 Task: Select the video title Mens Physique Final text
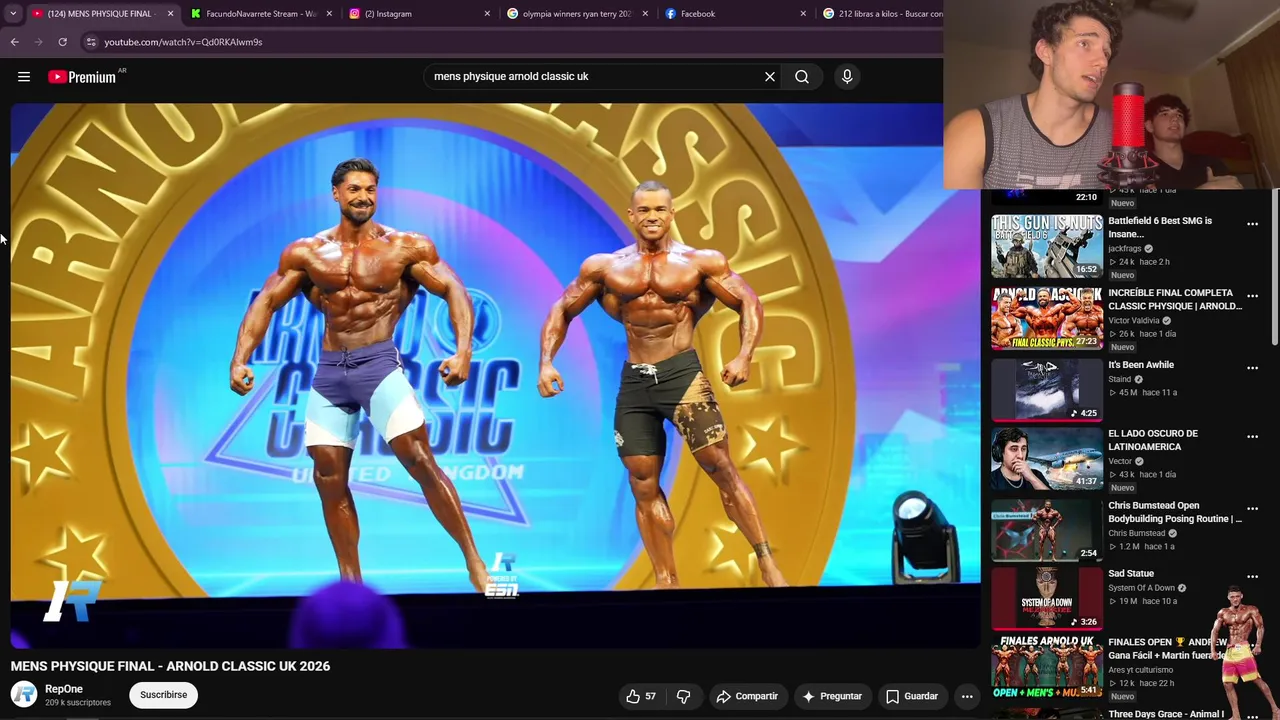[x=170, y=666]
